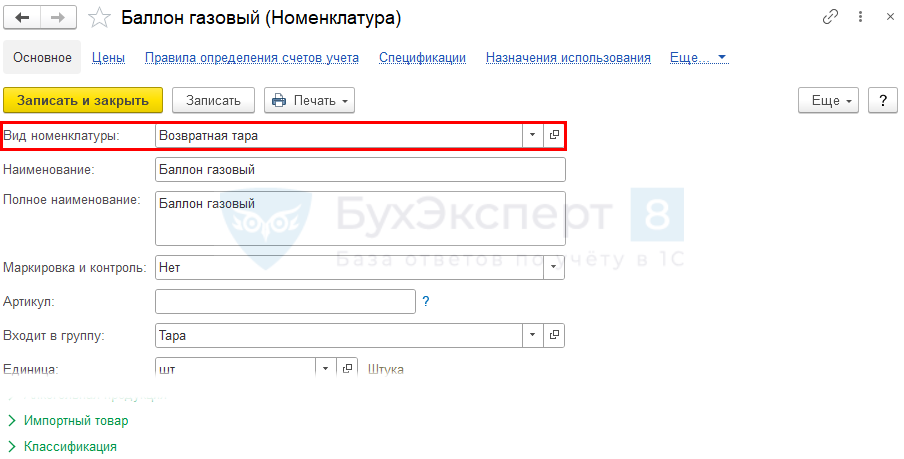
Task: Open the Спецификации tab
Action: [422, 58]
